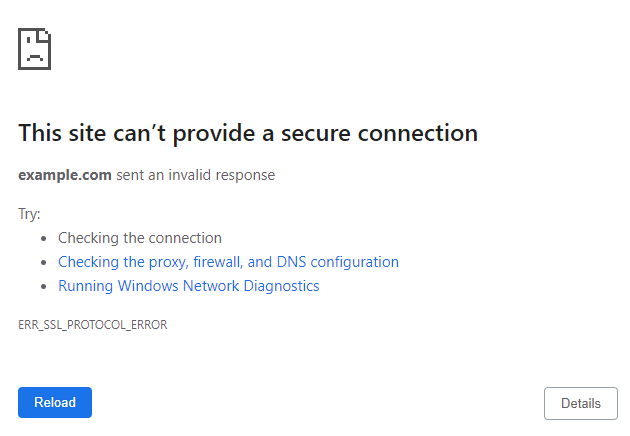Open Checking the proxy, firewall, and DNS configuration link
This screenshot has height=436, width=630.
pyautogui.click(x=228, y=262)
